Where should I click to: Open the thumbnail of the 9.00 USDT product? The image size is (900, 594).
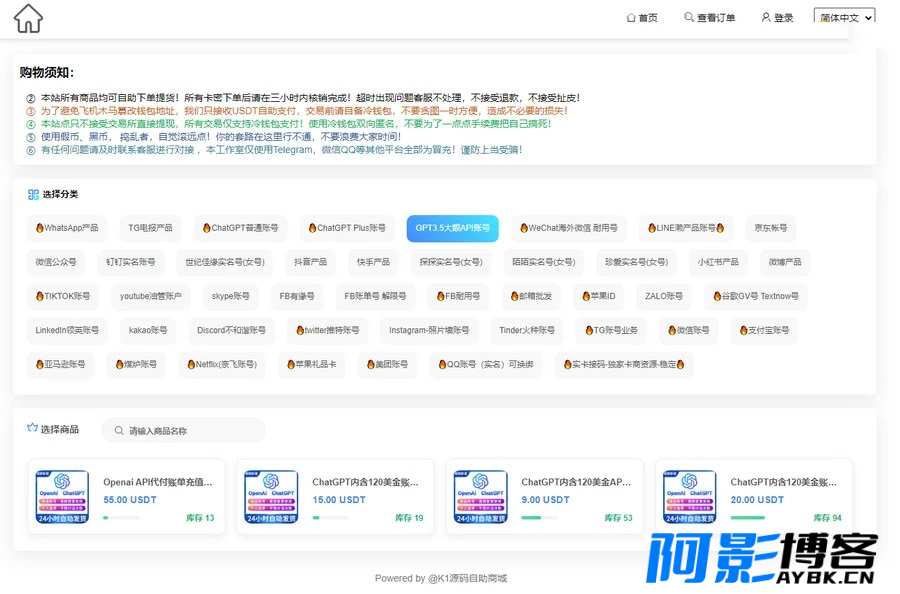(x=480, y=496)
